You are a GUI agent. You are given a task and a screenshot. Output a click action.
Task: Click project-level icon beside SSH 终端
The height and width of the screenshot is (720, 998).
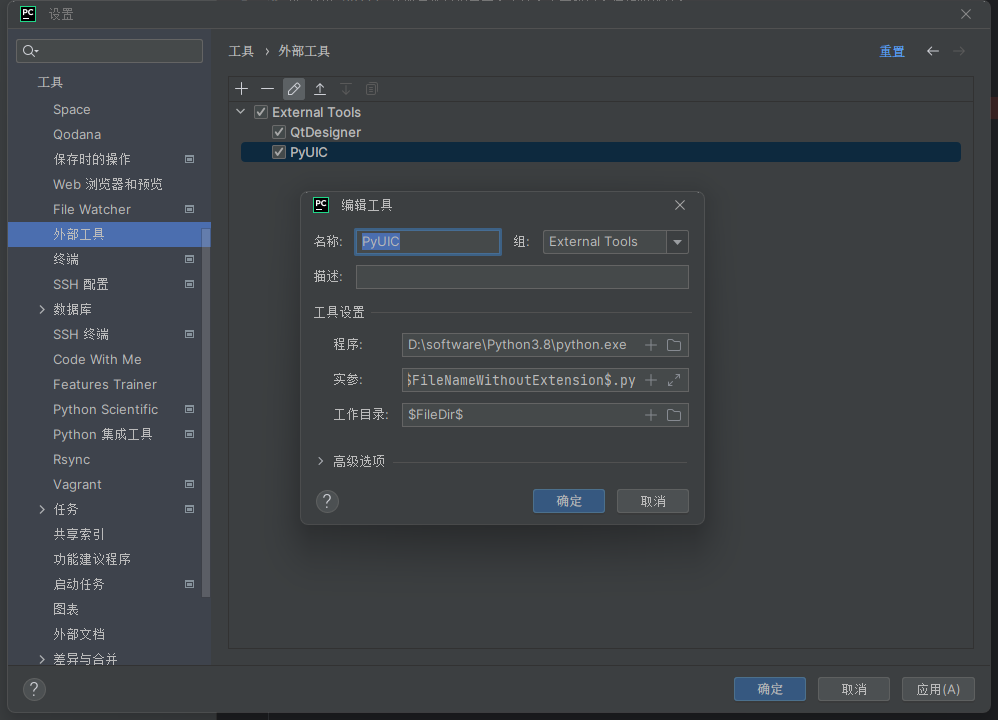click(189, 334)
